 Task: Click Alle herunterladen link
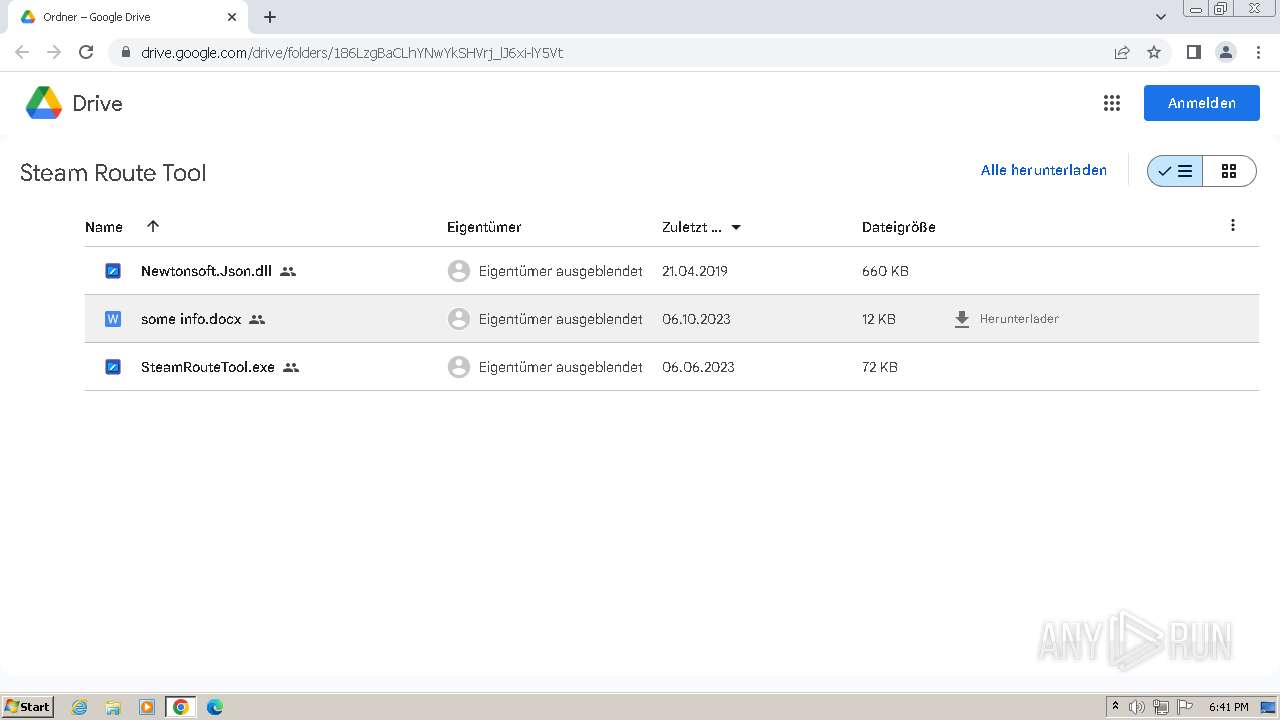(1043, 170)
